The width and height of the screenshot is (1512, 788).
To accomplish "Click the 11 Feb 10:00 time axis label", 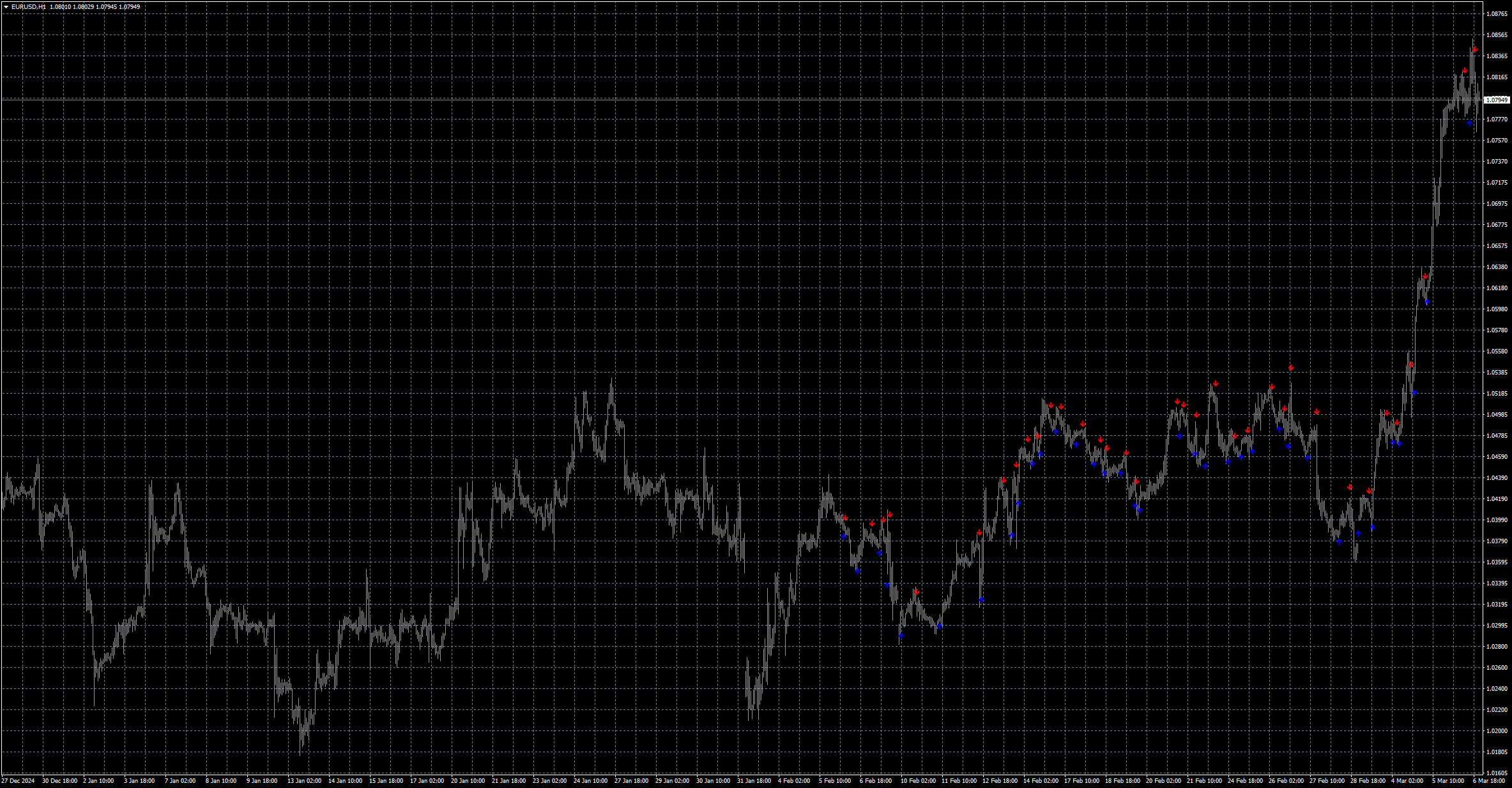I will (959, 781).
